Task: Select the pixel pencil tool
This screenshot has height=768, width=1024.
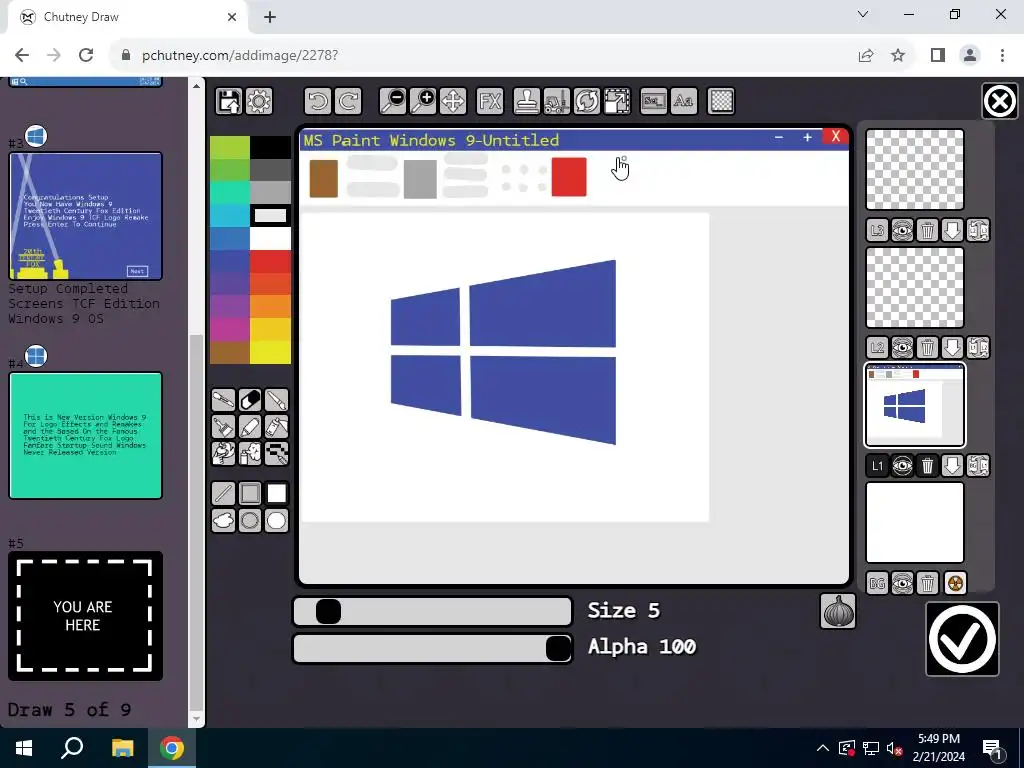Action: click(x=277, y=453)
